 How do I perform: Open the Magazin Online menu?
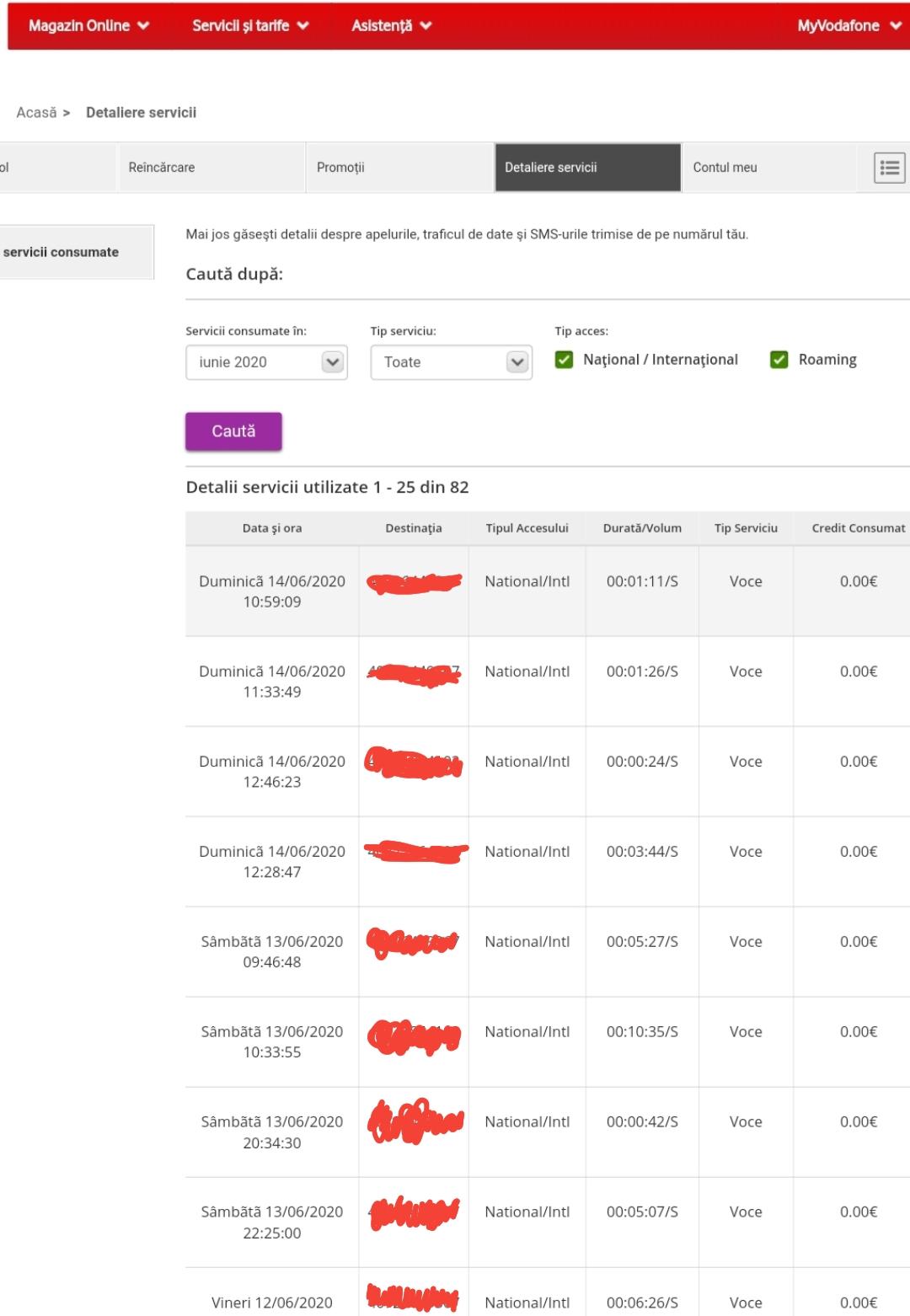point(88,25)
